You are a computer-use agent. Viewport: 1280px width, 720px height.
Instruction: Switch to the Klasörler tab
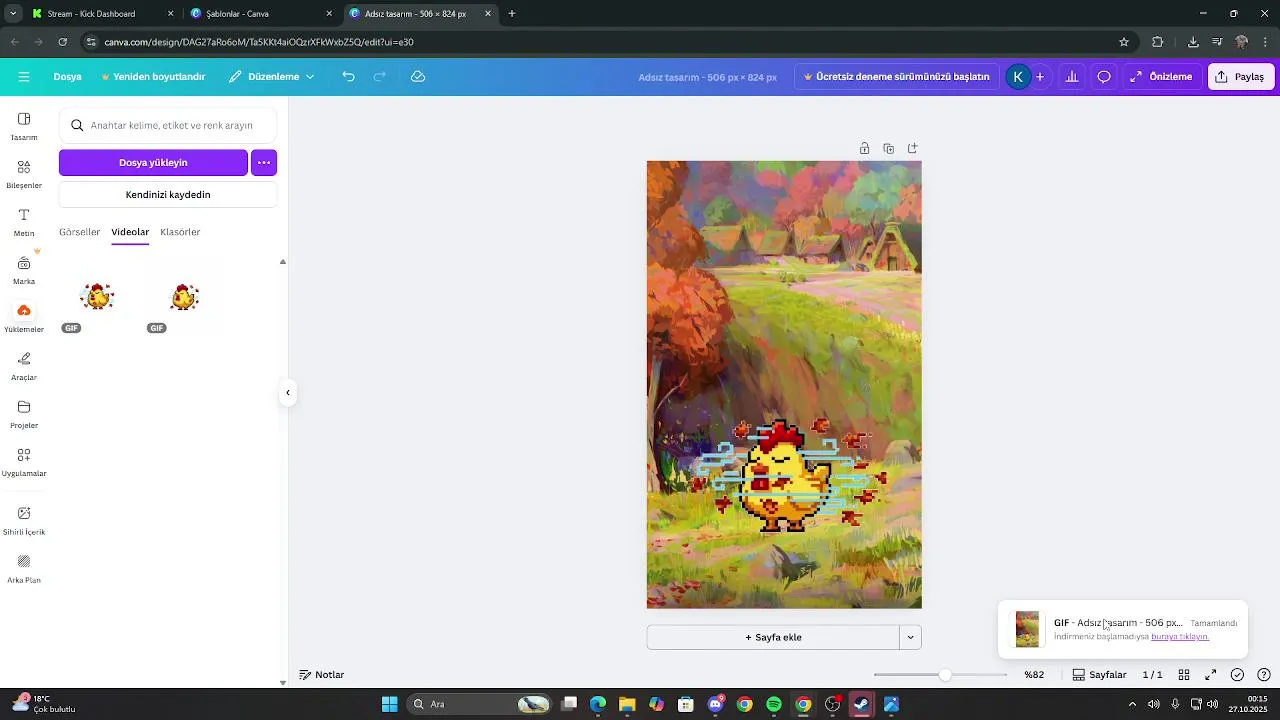(180, 232)
